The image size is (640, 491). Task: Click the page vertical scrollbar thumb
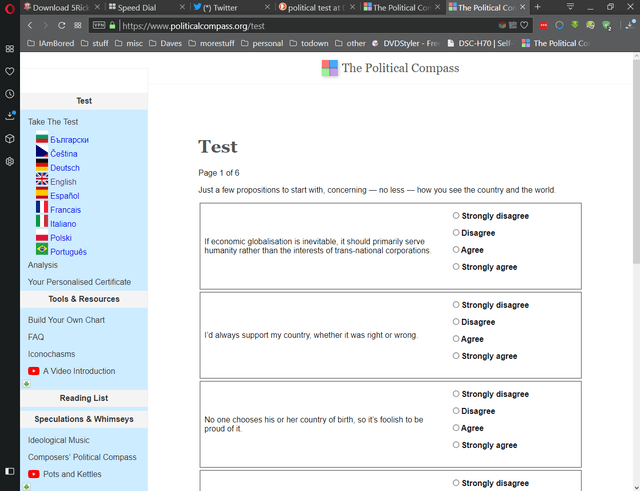[x=636, y=161]
